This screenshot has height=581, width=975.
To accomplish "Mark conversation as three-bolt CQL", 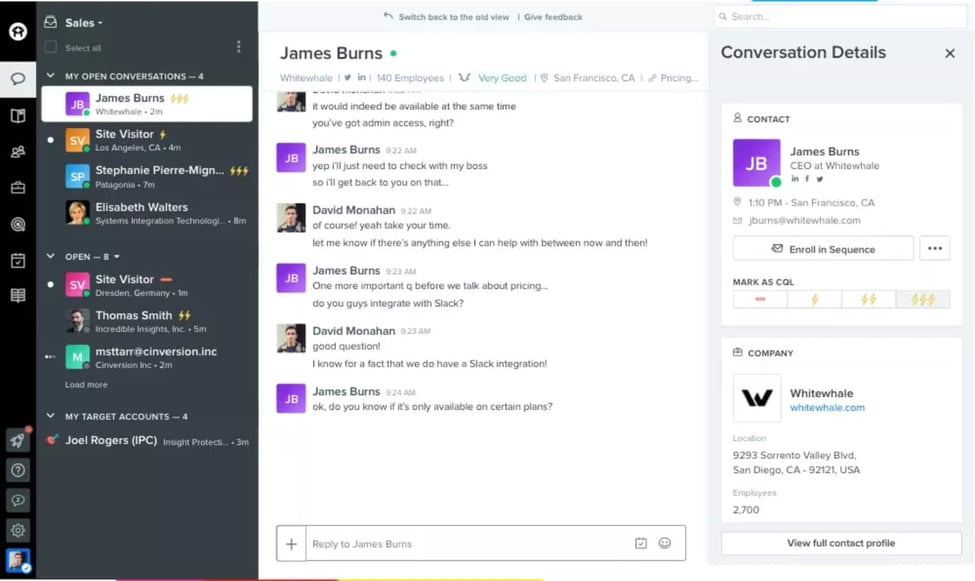I will (x=921, y=298).
